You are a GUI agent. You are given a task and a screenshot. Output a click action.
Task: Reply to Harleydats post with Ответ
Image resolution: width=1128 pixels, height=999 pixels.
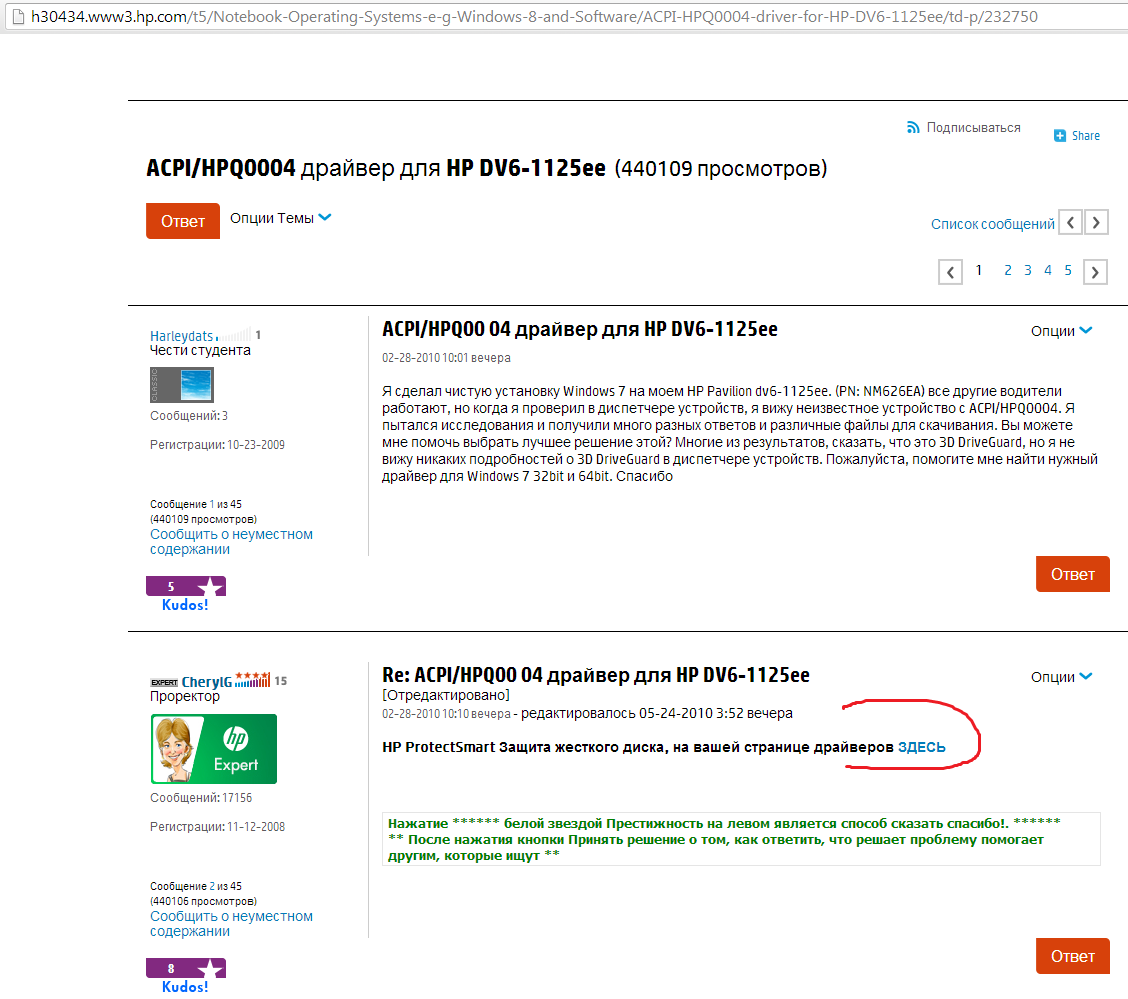pyautogui.click(x=1073, y=574)
